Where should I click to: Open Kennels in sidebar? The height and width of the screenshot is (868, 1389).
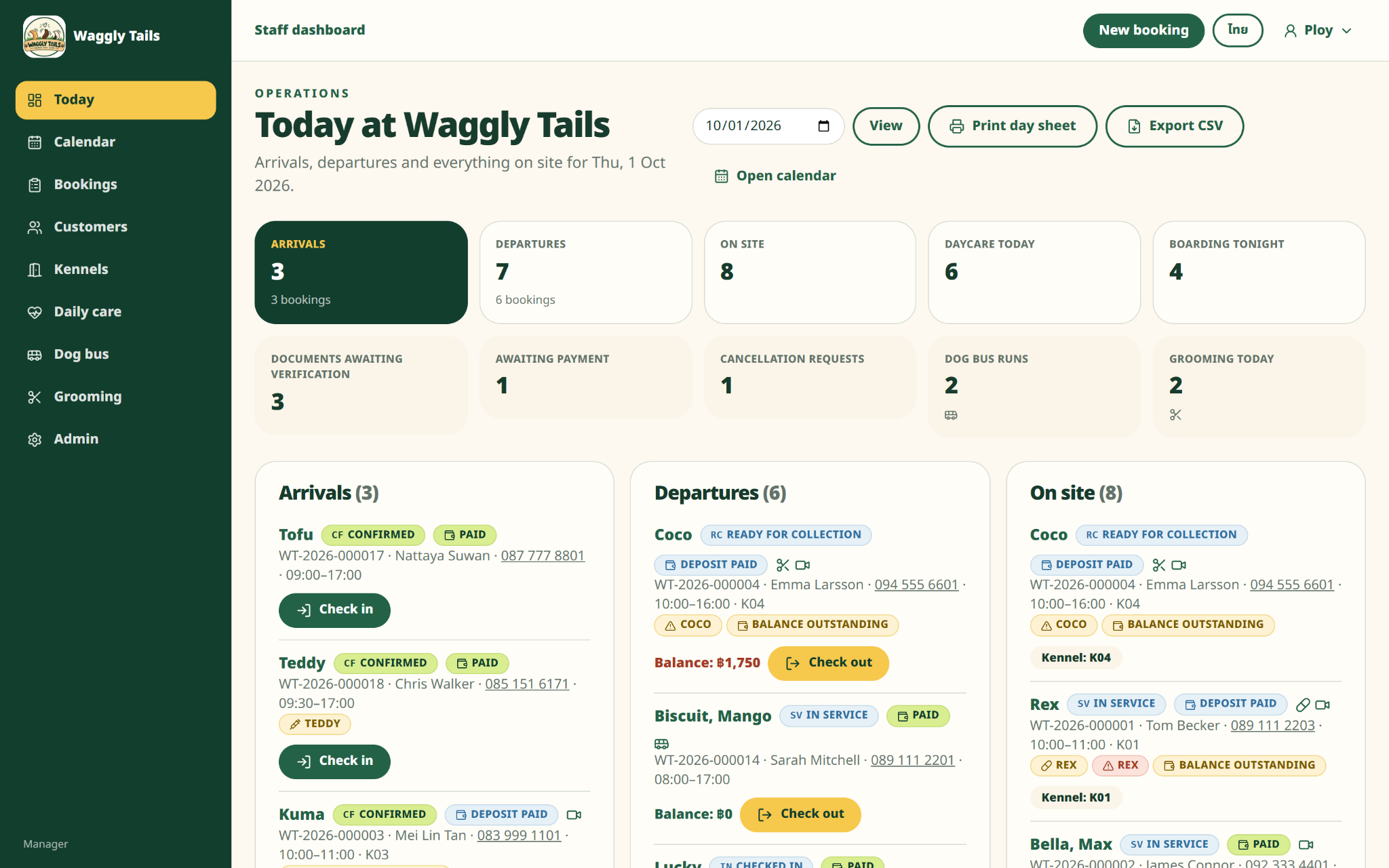point(115,270)
